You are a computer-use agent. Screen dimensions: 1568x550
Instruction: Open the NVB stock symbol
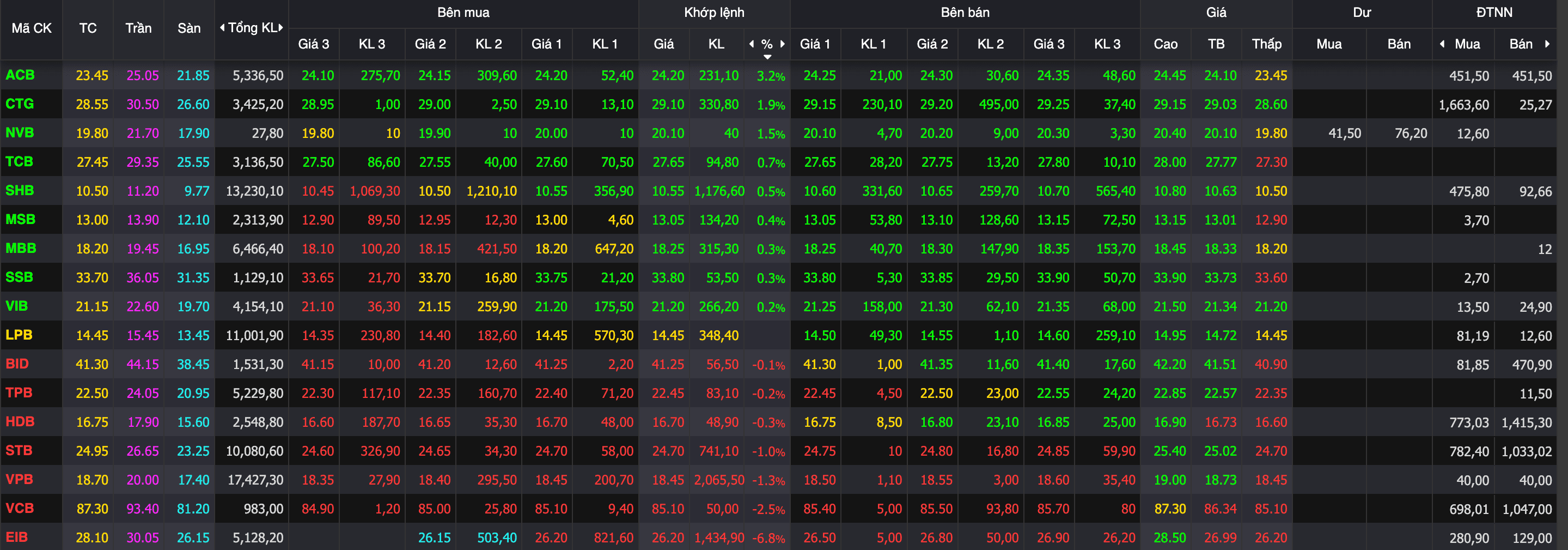click(x=20, y=133)
